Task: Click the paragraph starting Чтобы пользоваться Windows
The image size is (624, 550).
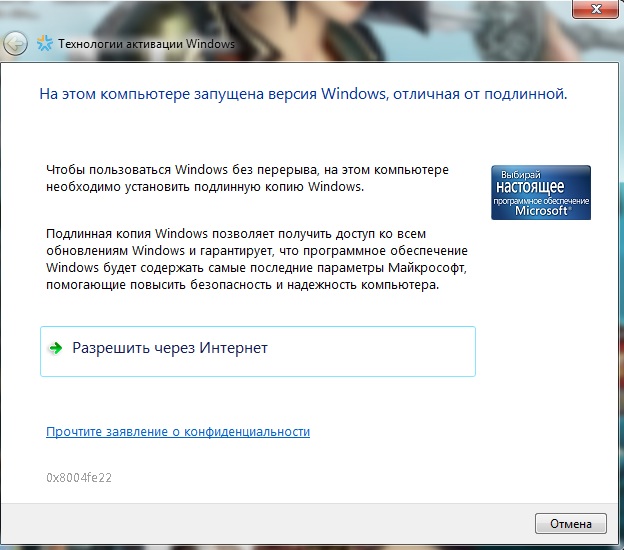Action: pos(247,178)
